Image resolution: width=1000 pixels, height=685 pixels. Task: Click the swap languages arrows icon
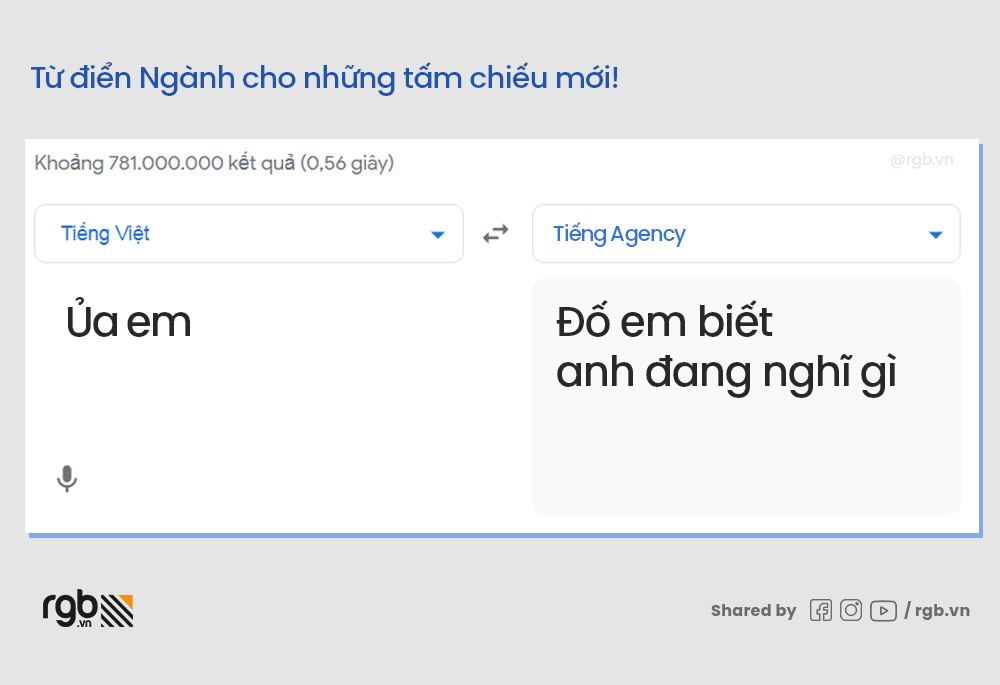496,234
